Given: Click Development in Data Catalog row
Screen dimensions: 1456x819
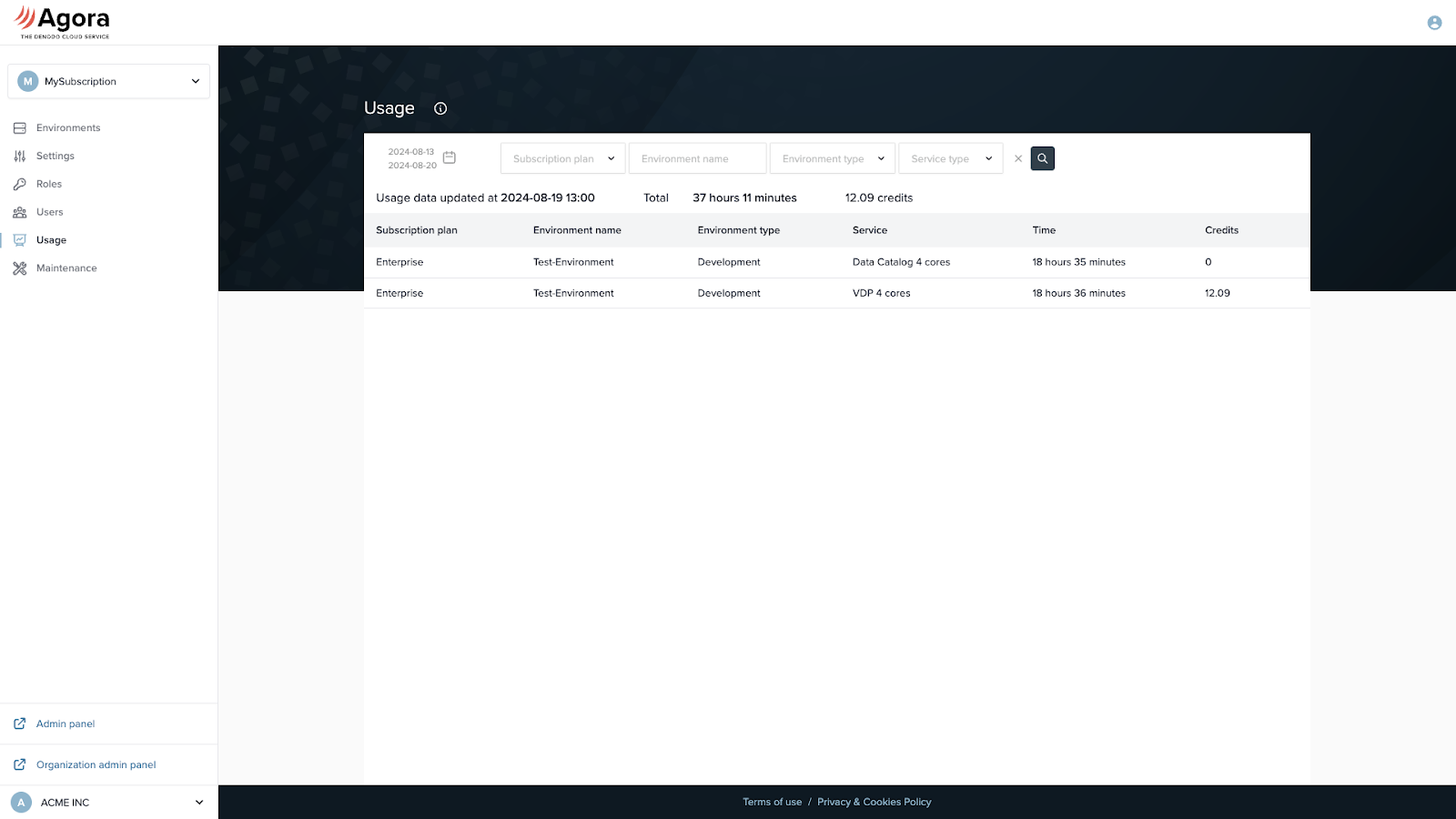Looking at the screenshot, I should 729,262.
